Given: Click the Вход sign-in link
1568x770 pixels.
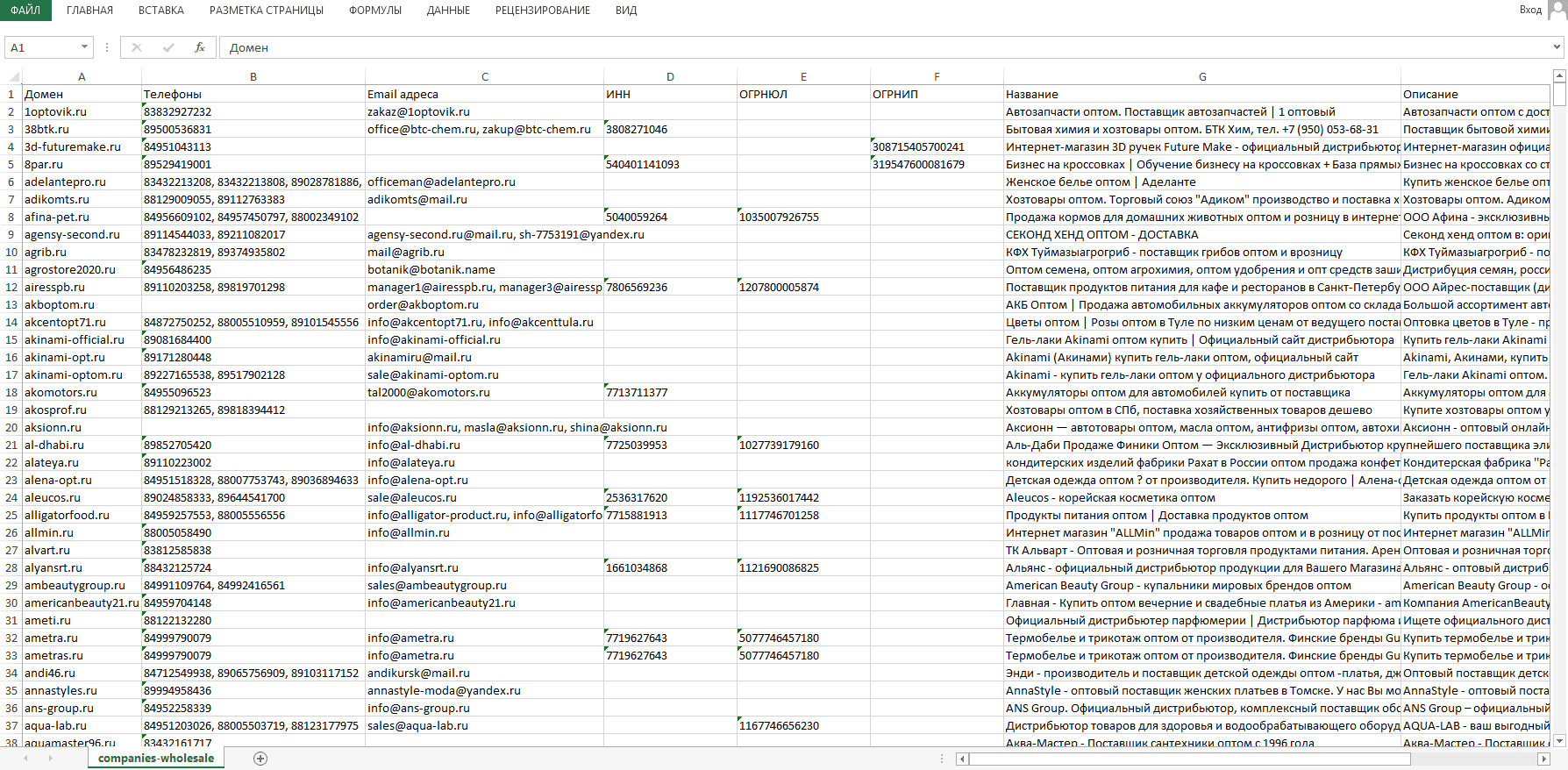Looking at the screenshot, I should coord(1530,10).
